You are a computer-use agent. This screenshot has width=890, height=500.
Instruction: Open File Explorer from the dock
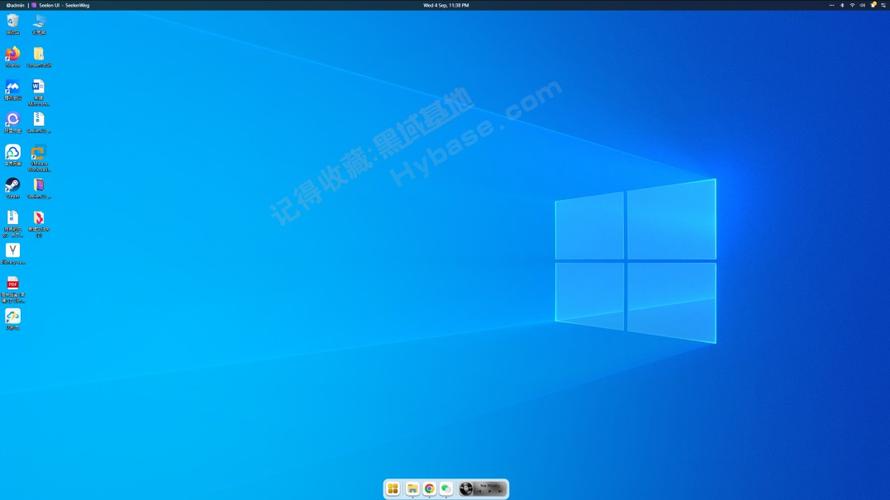(413, 489)
